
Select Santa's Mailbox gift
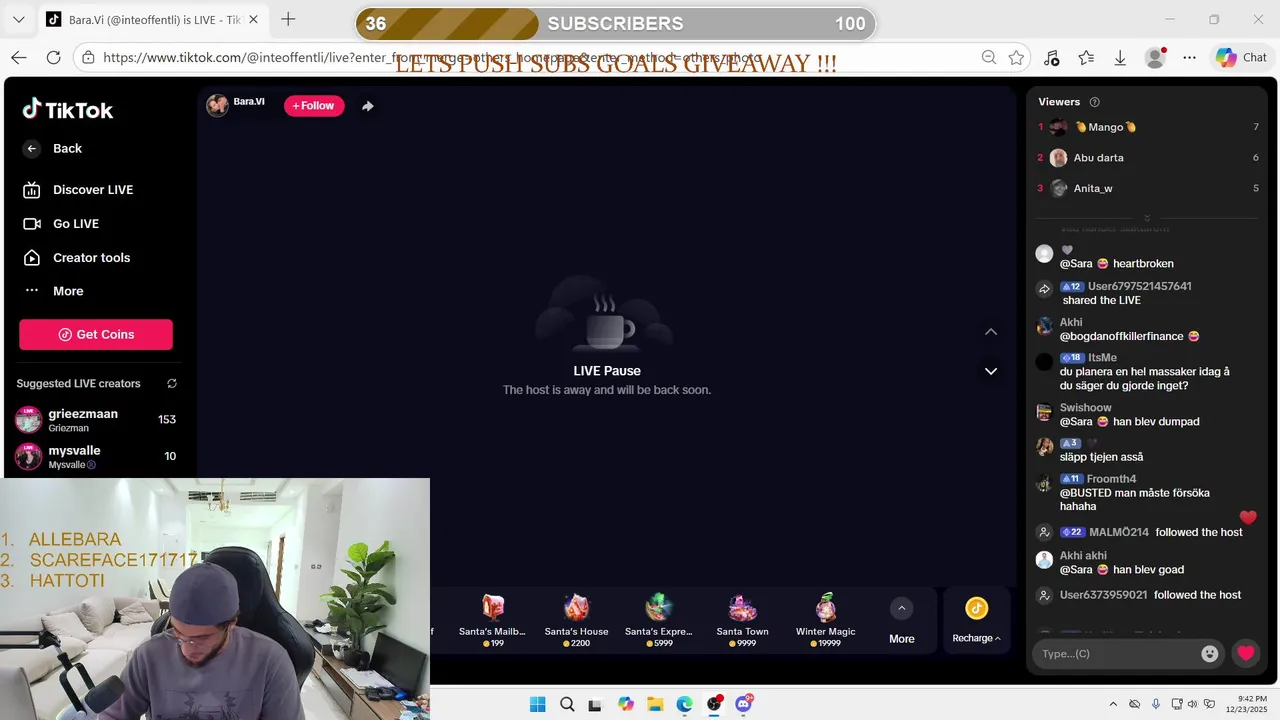coord(492,620)
